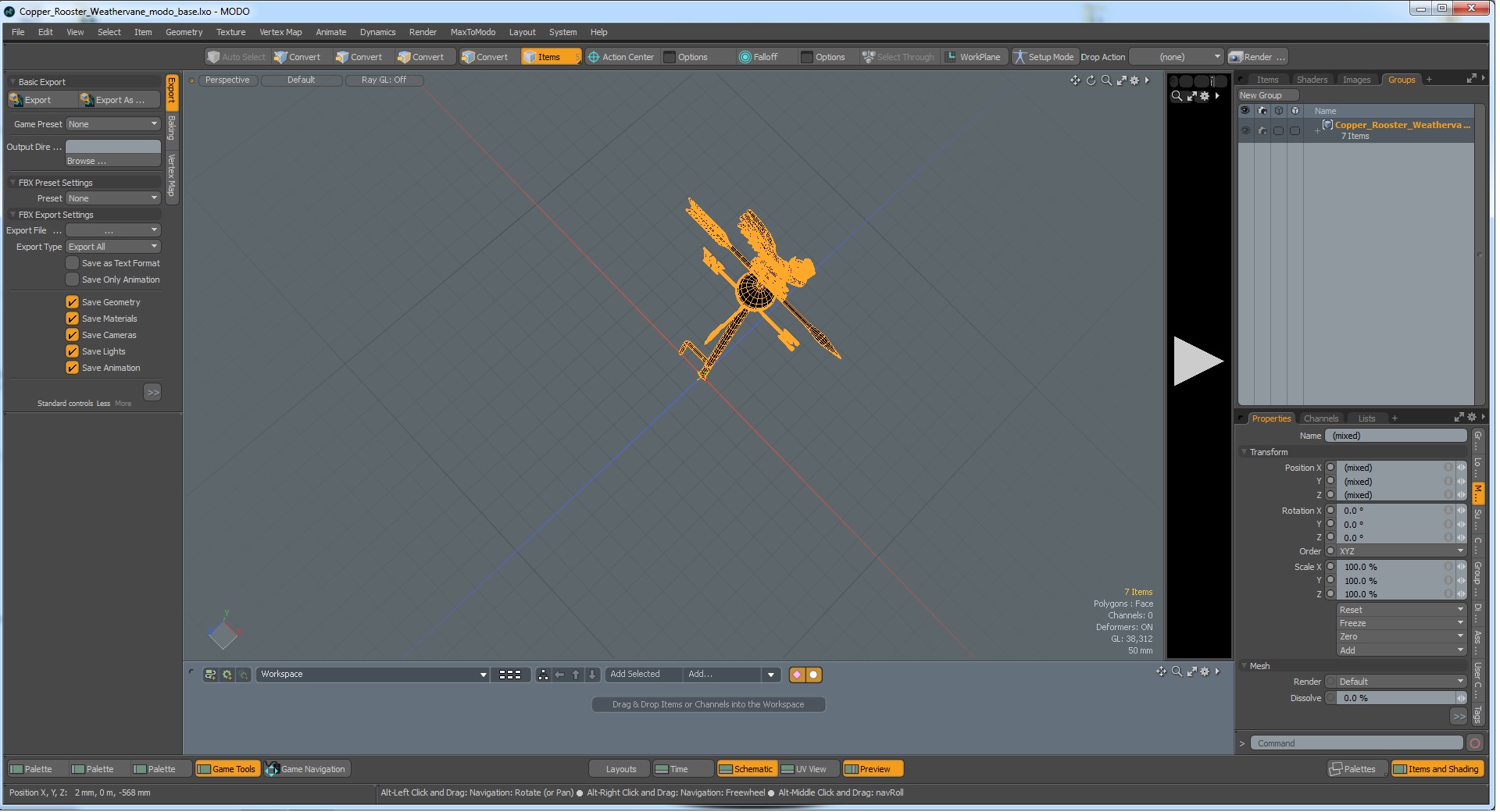
Task: Uncheck Save Animation
Action: click(x=73, y=368)
